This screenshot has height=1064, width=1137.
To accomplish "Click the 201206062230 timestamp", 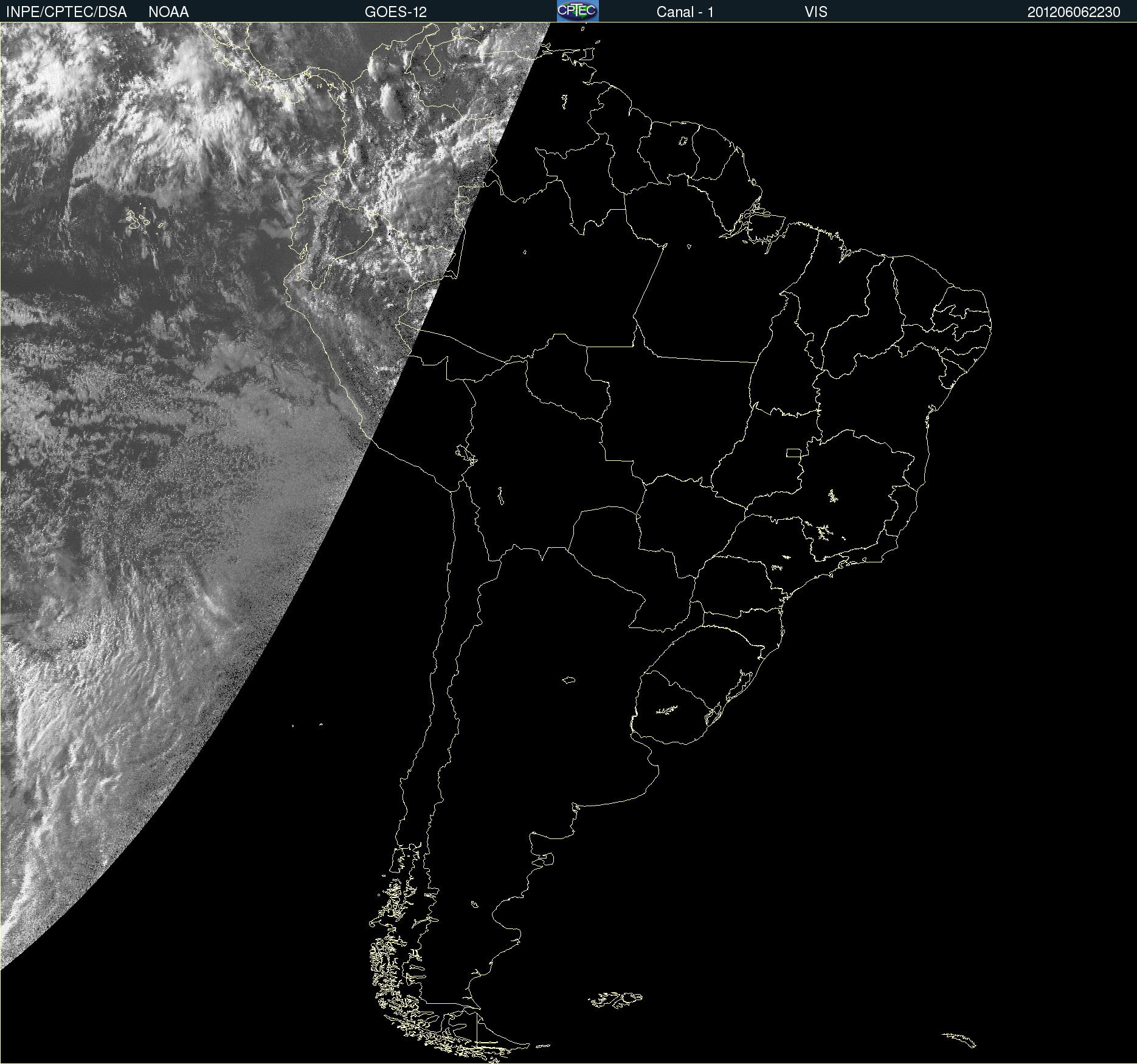I will 1074,12.
